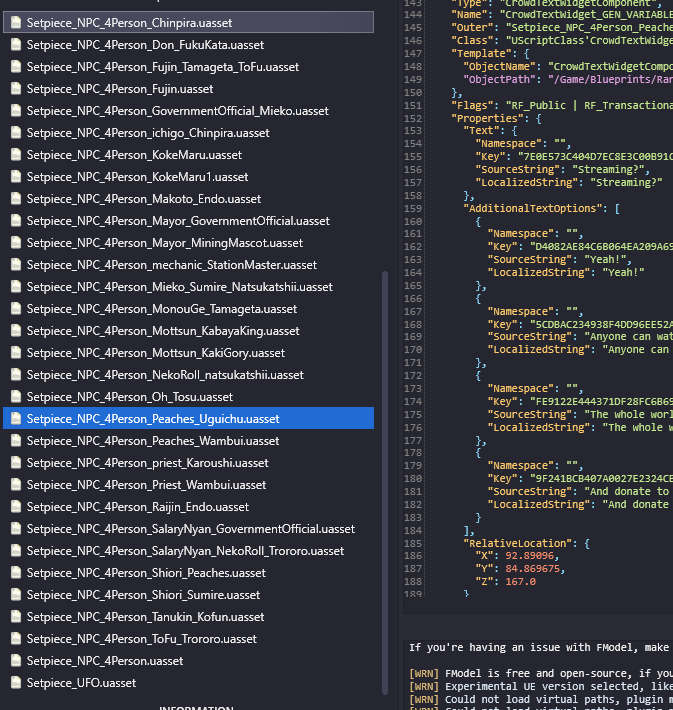Select highlighted Setpiece_NPC_4Person_Peaches_Uguichu.uasset entry

(x=153, y=419)
